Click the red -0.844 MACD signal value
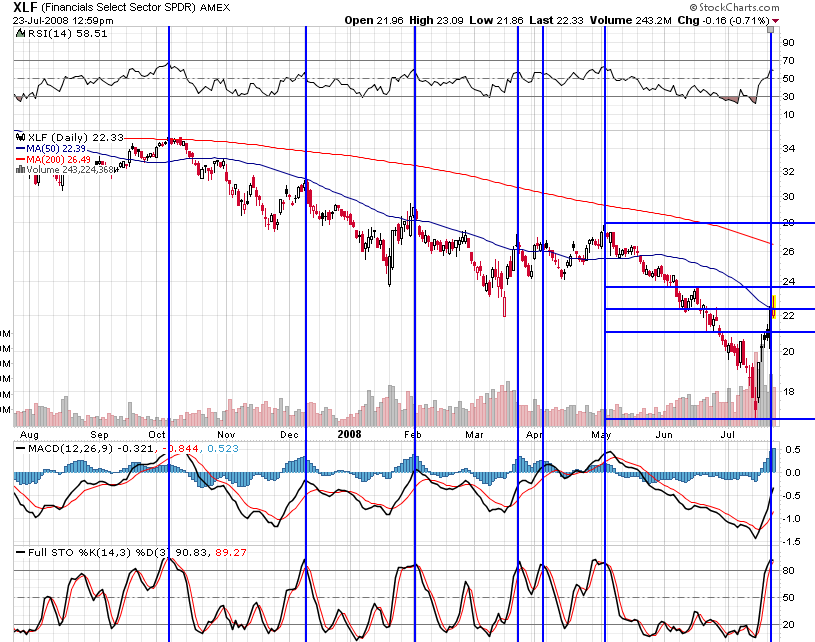 pos(180,449)
